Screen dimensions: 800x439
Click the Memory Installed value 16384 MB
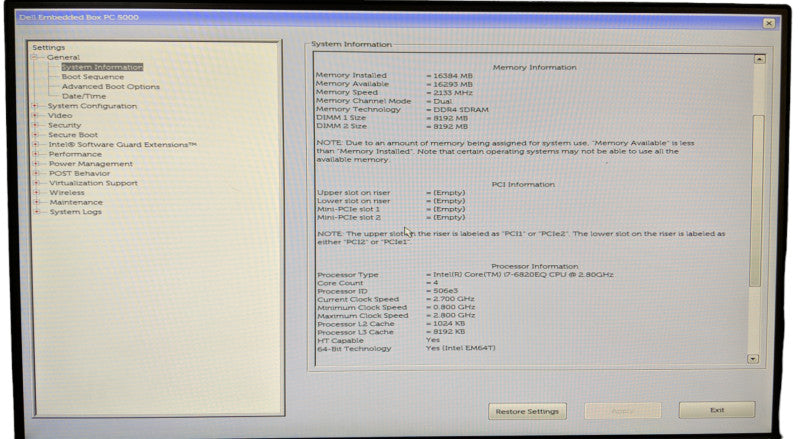[x=453, y=76]
